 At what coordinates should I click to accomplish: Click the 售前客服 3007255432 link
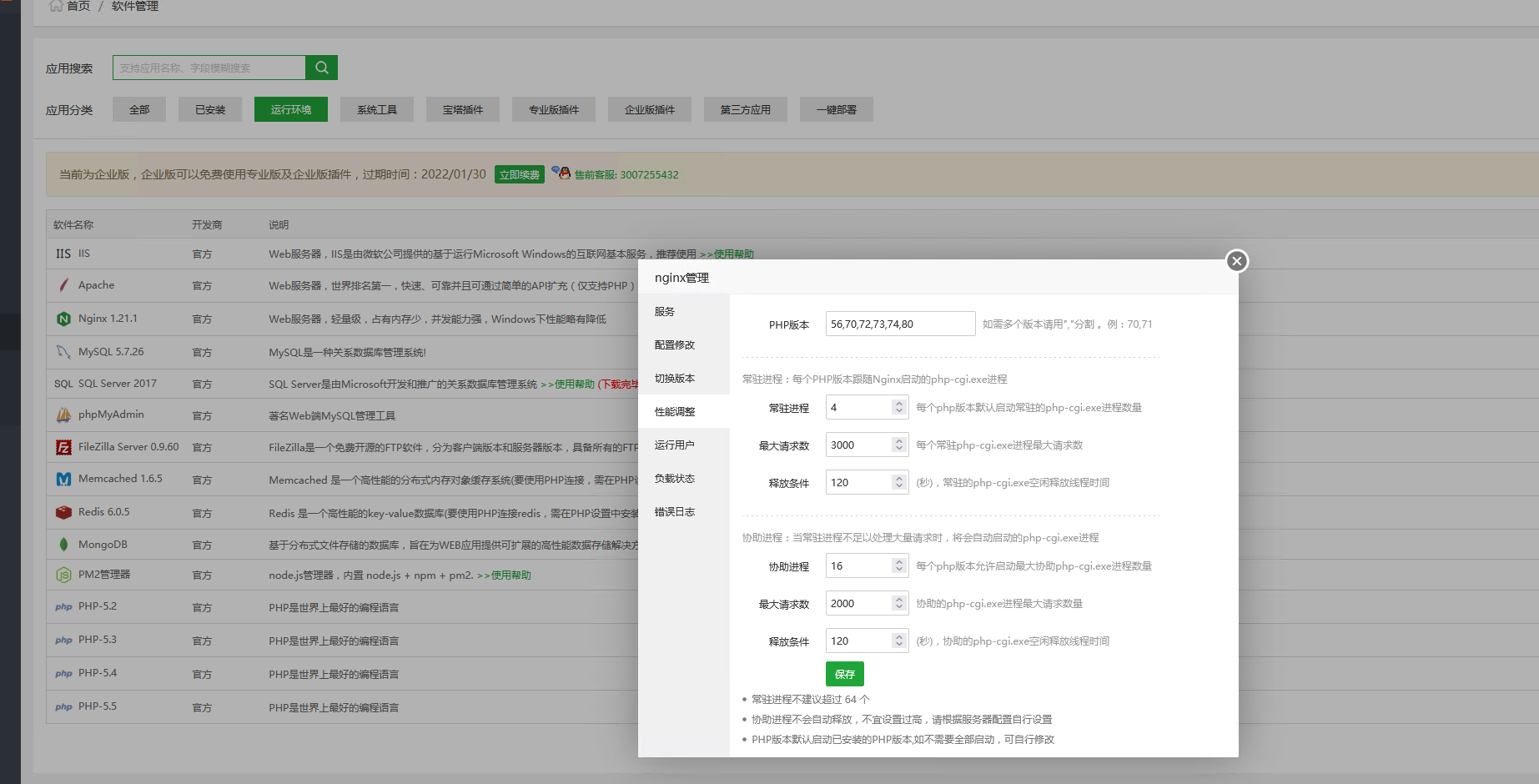(626, 174)
